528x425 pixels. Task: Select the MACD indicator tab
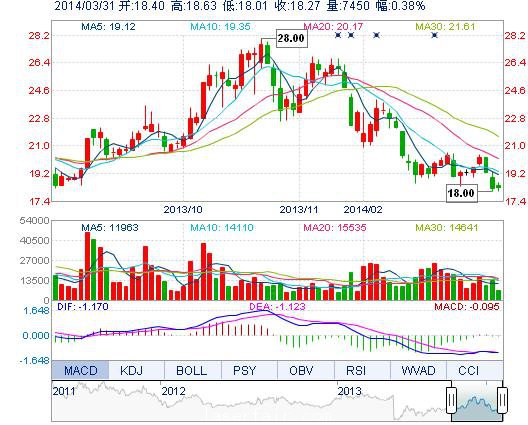(x=80, y=370)
